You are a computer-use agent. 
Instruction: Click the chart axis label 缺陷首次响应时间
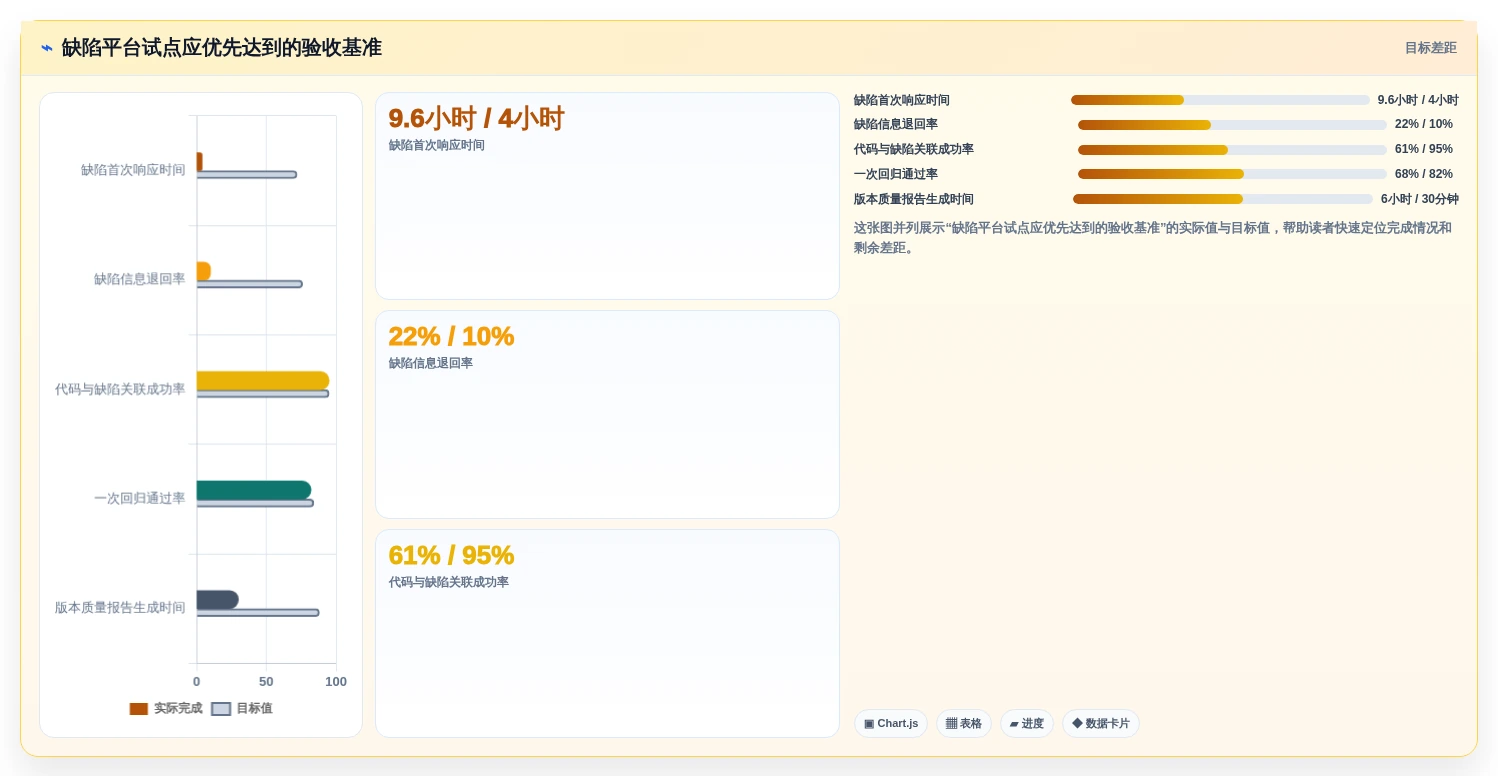point(133,170)
